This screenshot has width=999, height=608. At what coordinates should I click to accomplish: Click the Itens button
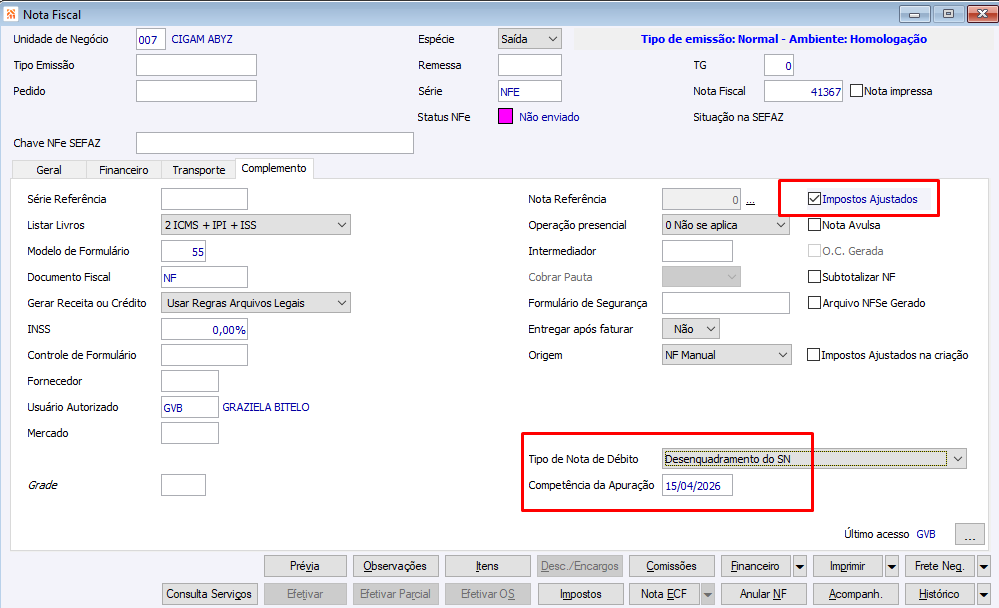[x=487, y=566]
